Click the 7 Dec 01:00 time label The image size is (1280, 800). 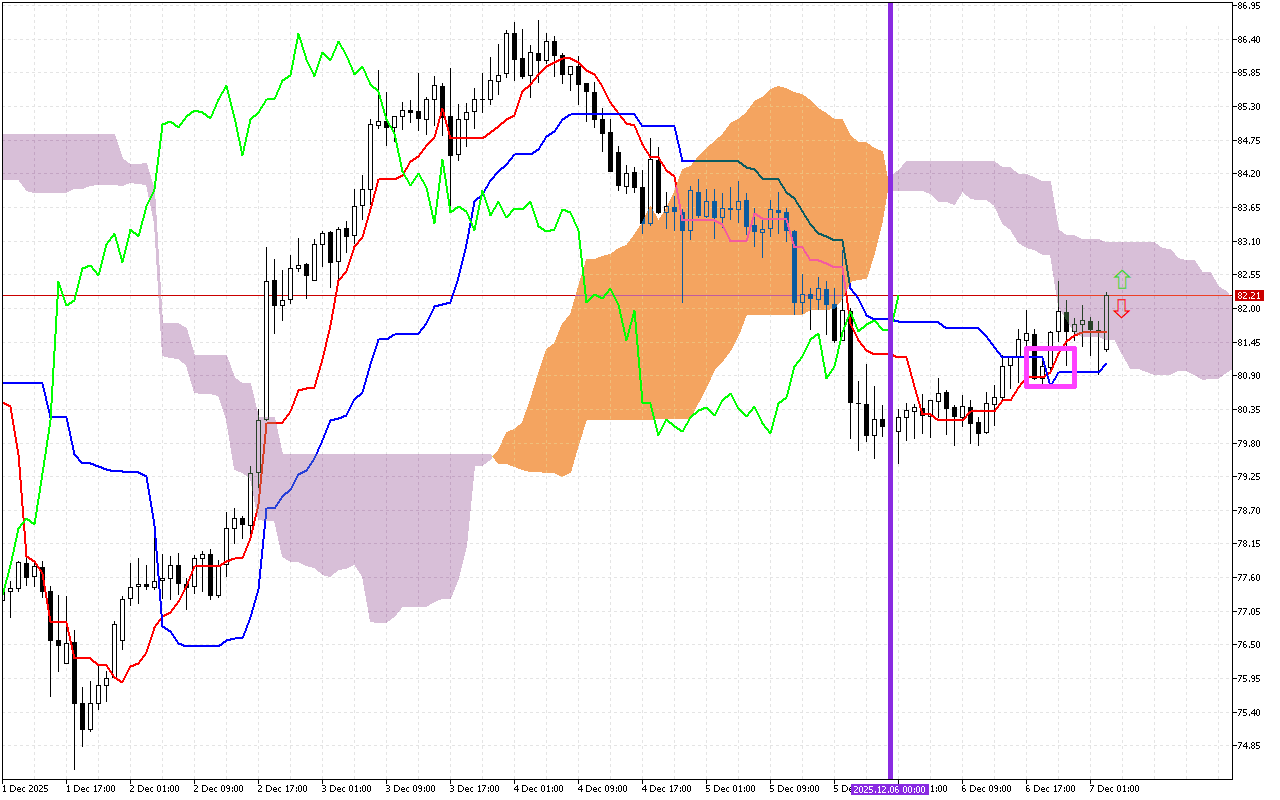[1115, 789]
